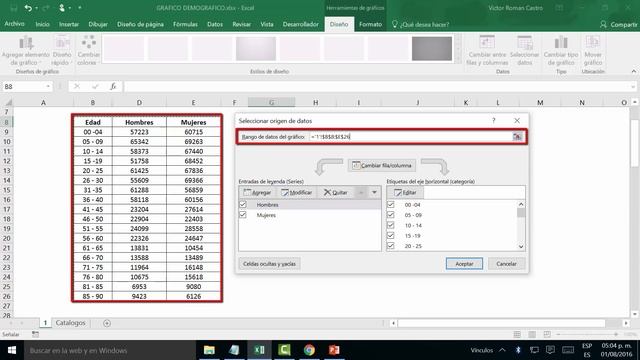Click the range selector icon in the data range field
The height and width of the screenshot is (360, 640).
(517, 137)
